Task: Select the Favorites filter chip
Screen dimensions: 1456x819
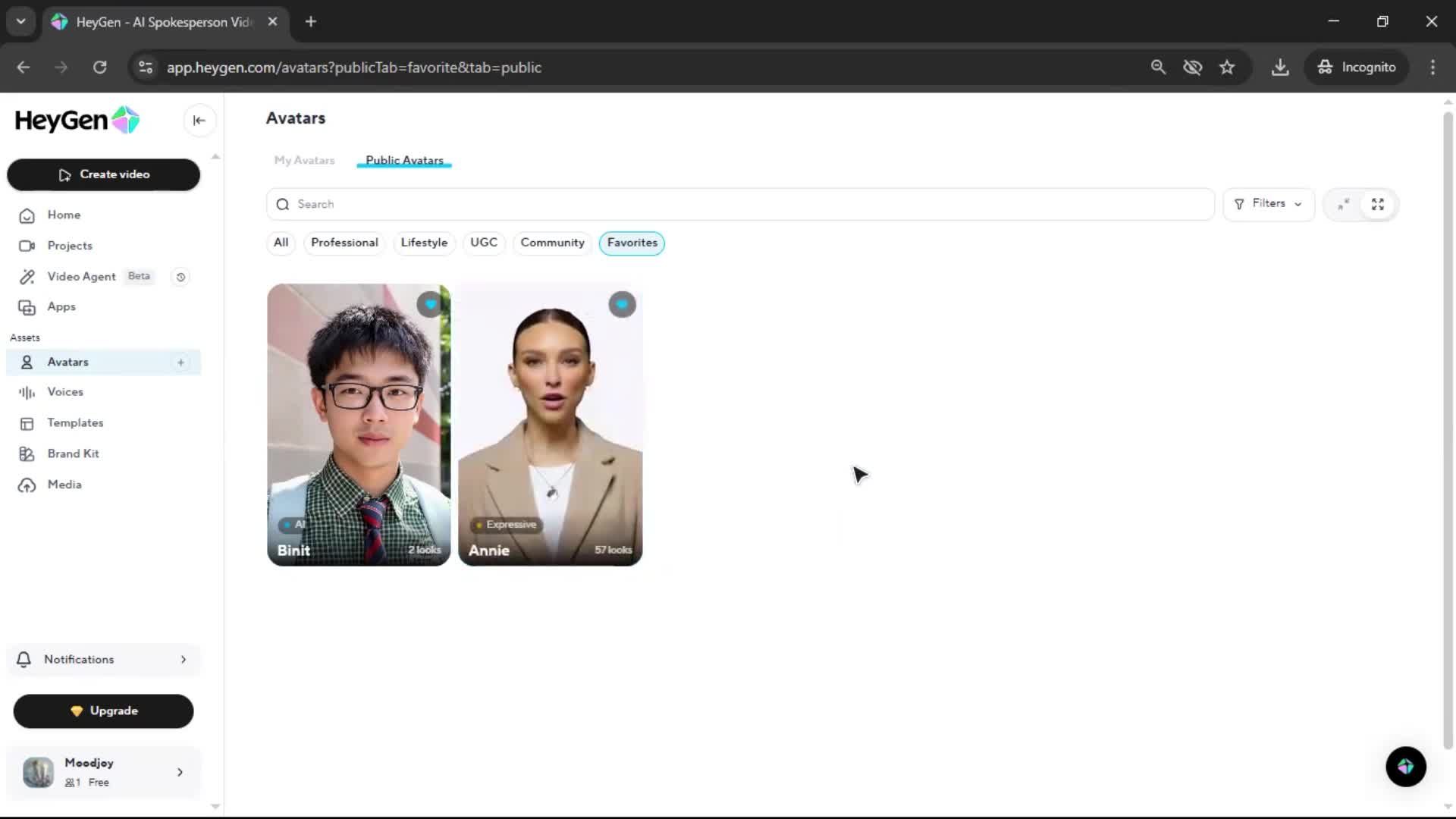Action: click(632, 243)
